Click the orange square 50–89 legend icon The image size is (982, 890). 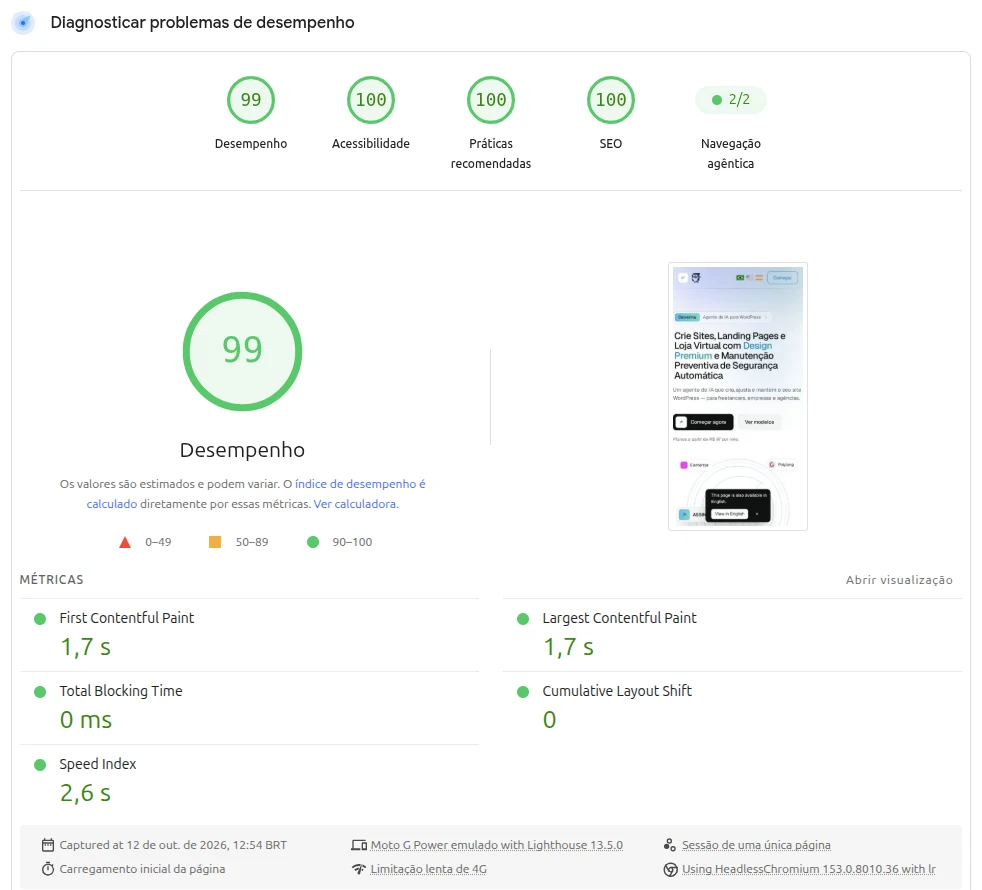(215, 542)
